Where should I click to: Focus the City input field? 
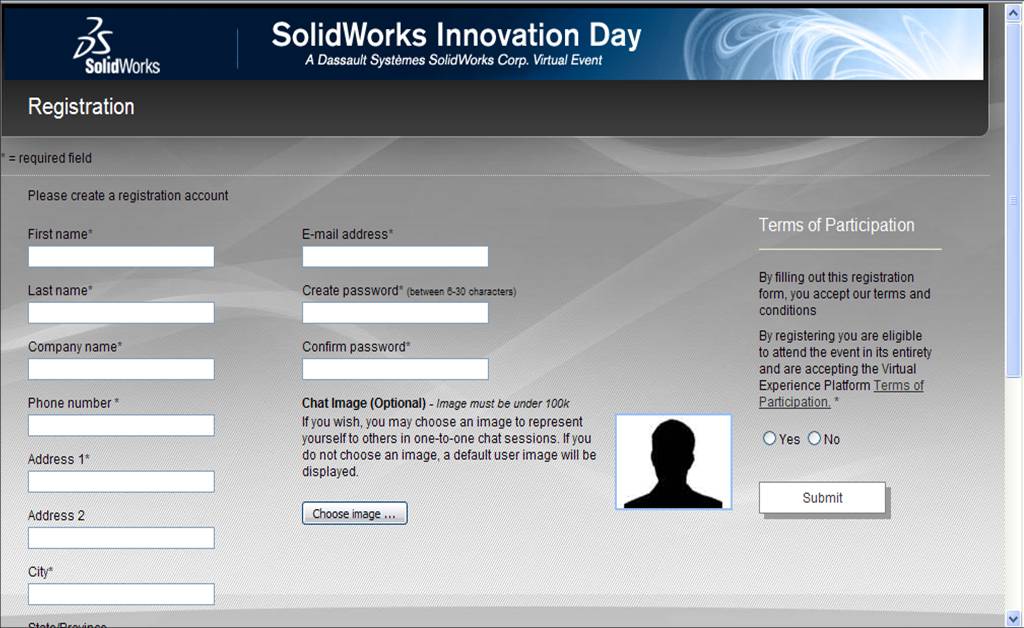(x=121, y=593)
